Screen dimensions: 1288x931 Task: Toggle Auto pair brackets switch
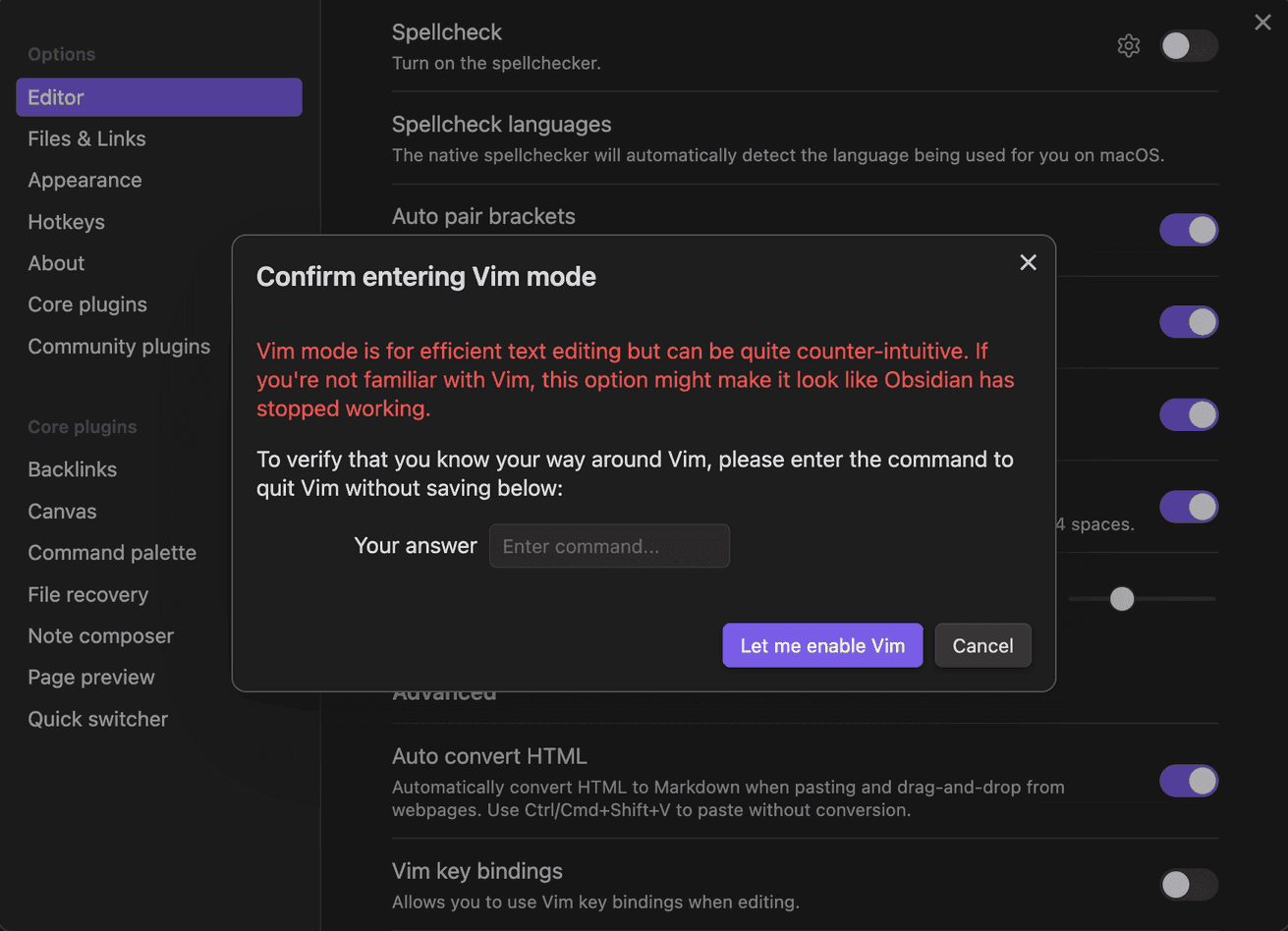click(x=1189, y=230)
